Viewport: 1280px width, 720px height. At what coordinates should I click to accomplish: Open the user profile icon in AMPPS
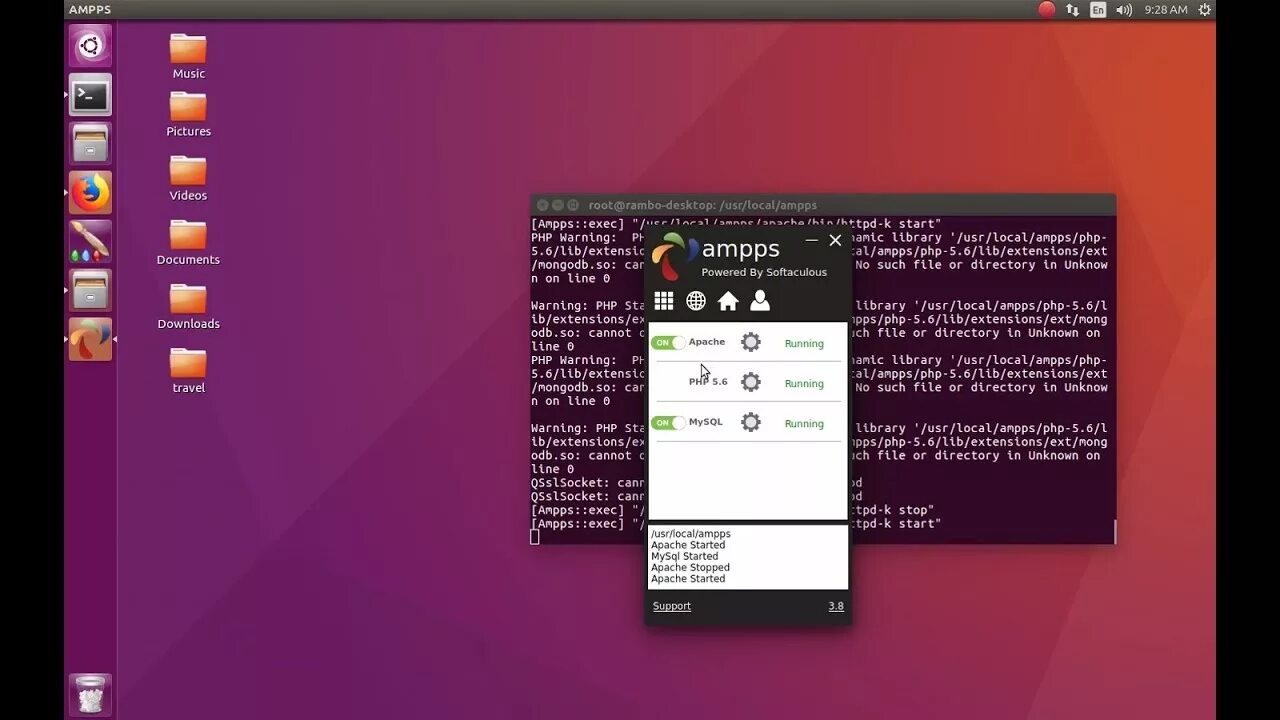tap(760, 301)
